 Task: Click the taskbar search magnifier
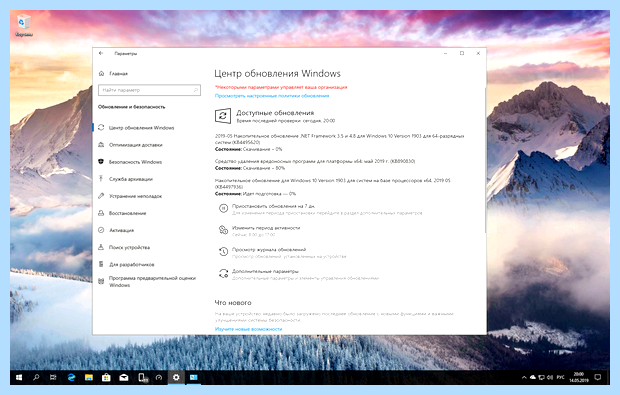tap(36, 377)
